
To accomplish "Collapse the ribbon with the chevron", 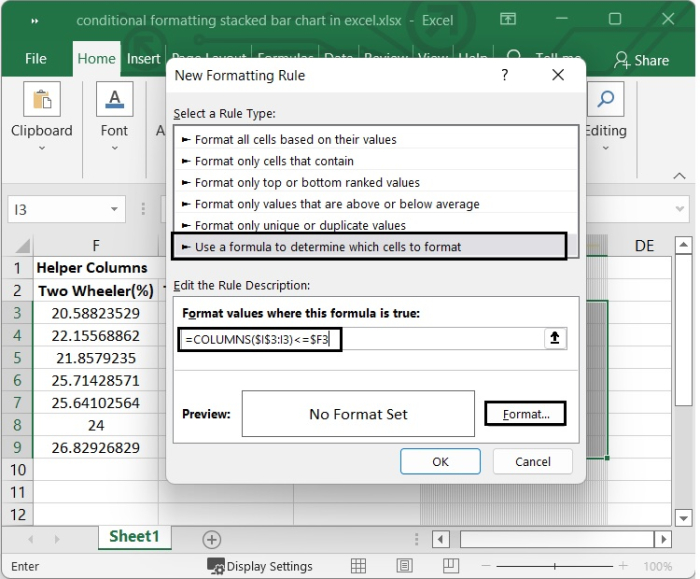I will click(679, 176).
